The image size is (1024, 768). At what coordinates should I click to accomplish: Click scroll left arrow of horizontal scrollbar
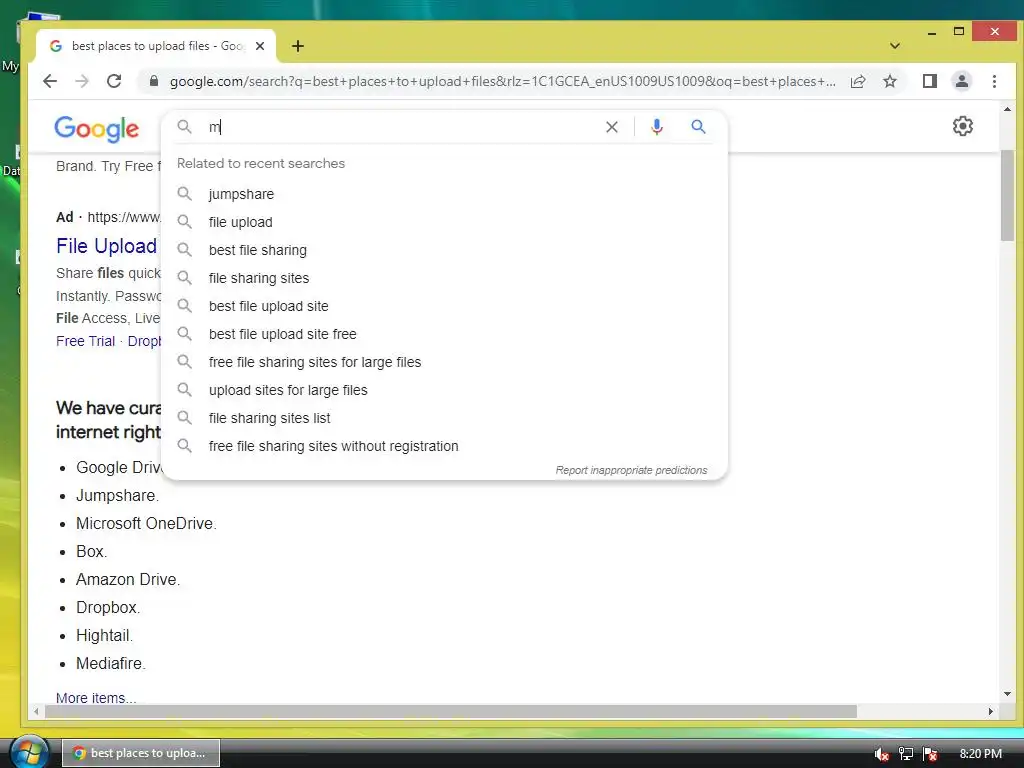[x=37, y=711]
